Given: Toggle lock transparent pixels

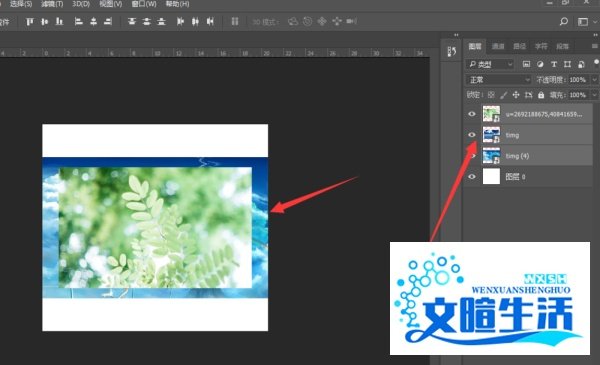Looking at the screenshot, I should click(x=491, y=95).
